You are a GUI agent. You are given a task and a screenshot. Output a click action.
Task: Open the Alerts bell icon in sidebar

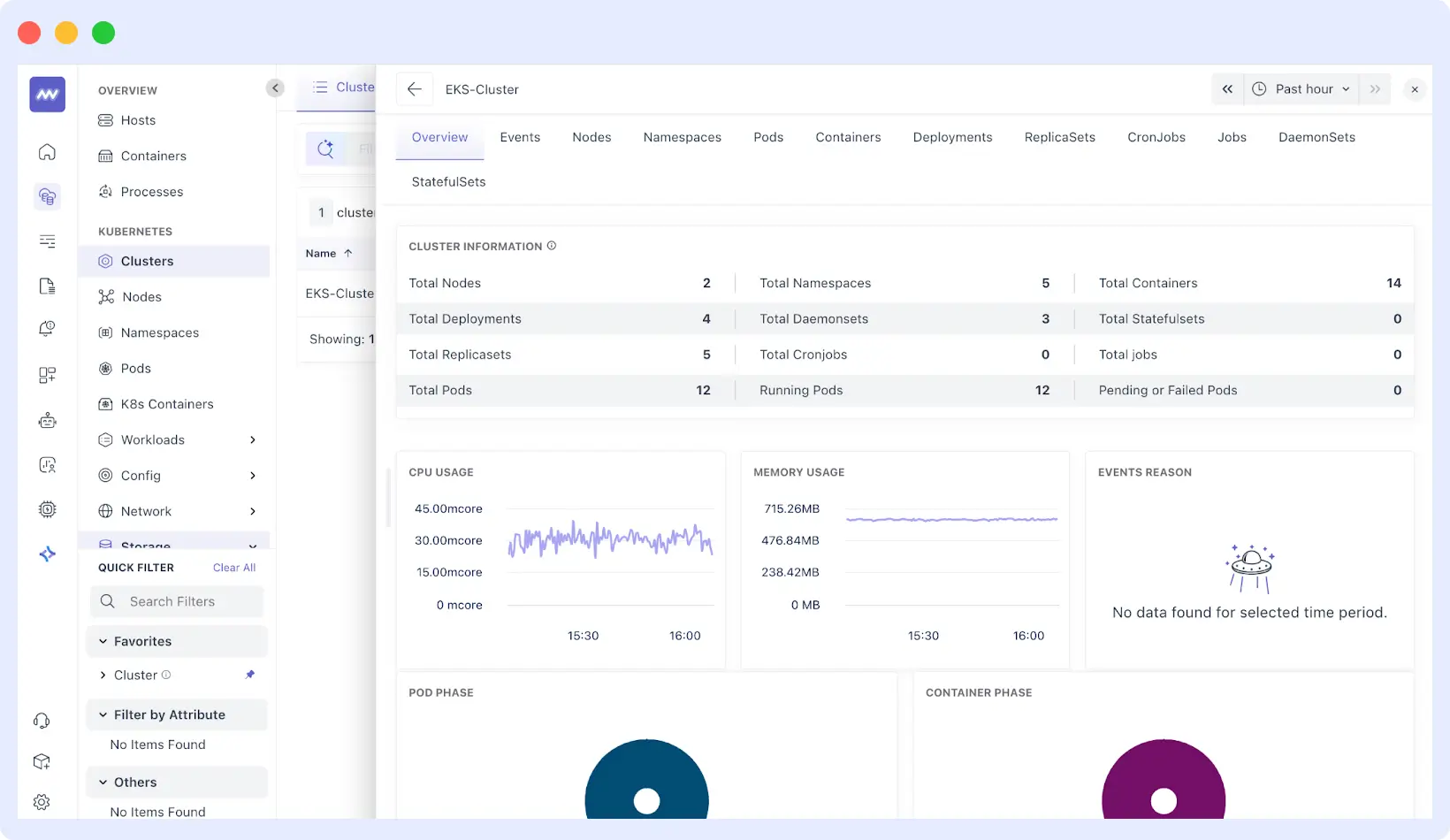46,328
